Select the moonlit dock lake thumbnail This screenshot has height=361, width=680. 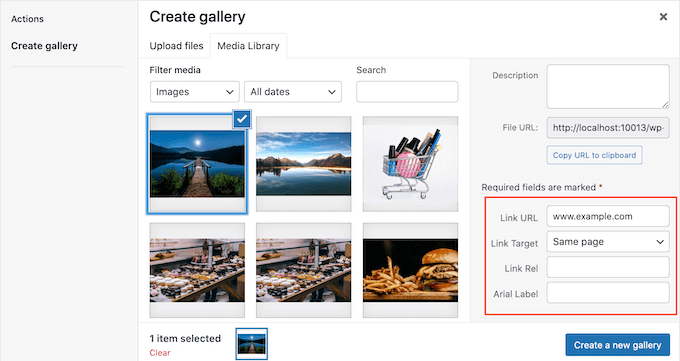[x=197, y=164]
